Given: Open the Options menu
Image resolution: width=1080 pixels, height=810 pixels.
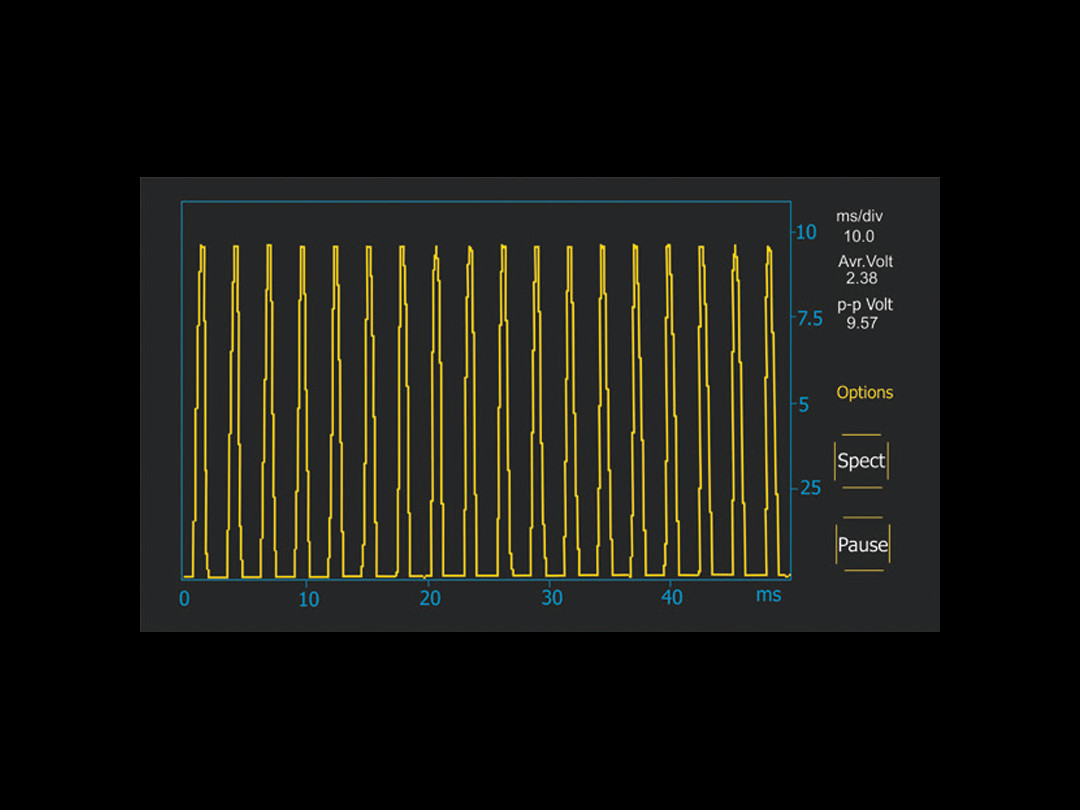Looking at the screenshot, I should coord(865,393).
